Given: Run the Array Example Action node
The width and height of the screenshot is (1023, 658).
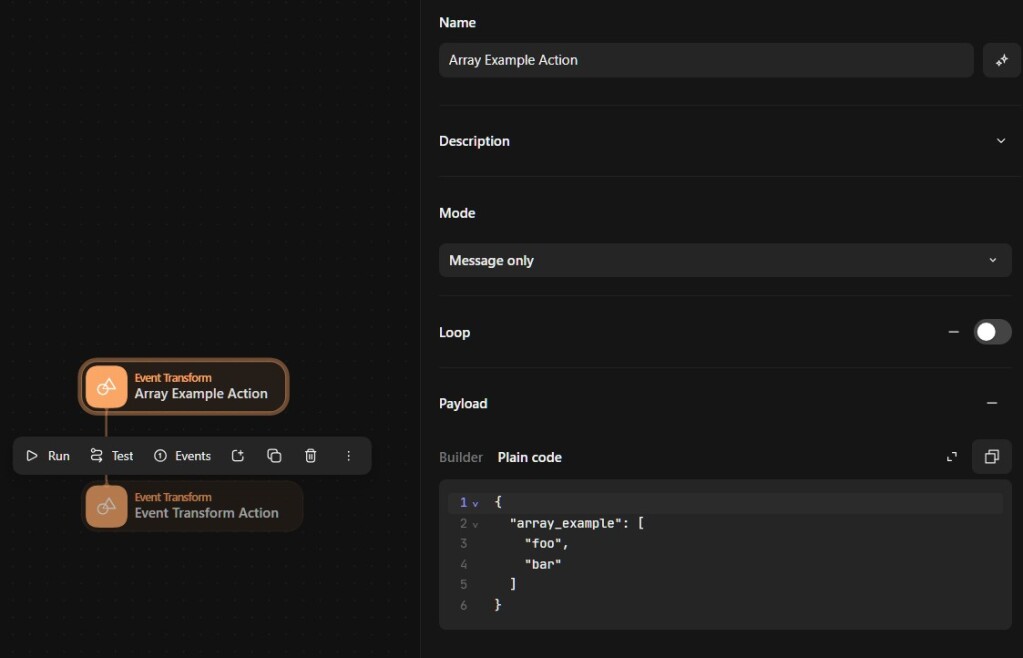Looking at the screenshot, I should tap(47, 455).
